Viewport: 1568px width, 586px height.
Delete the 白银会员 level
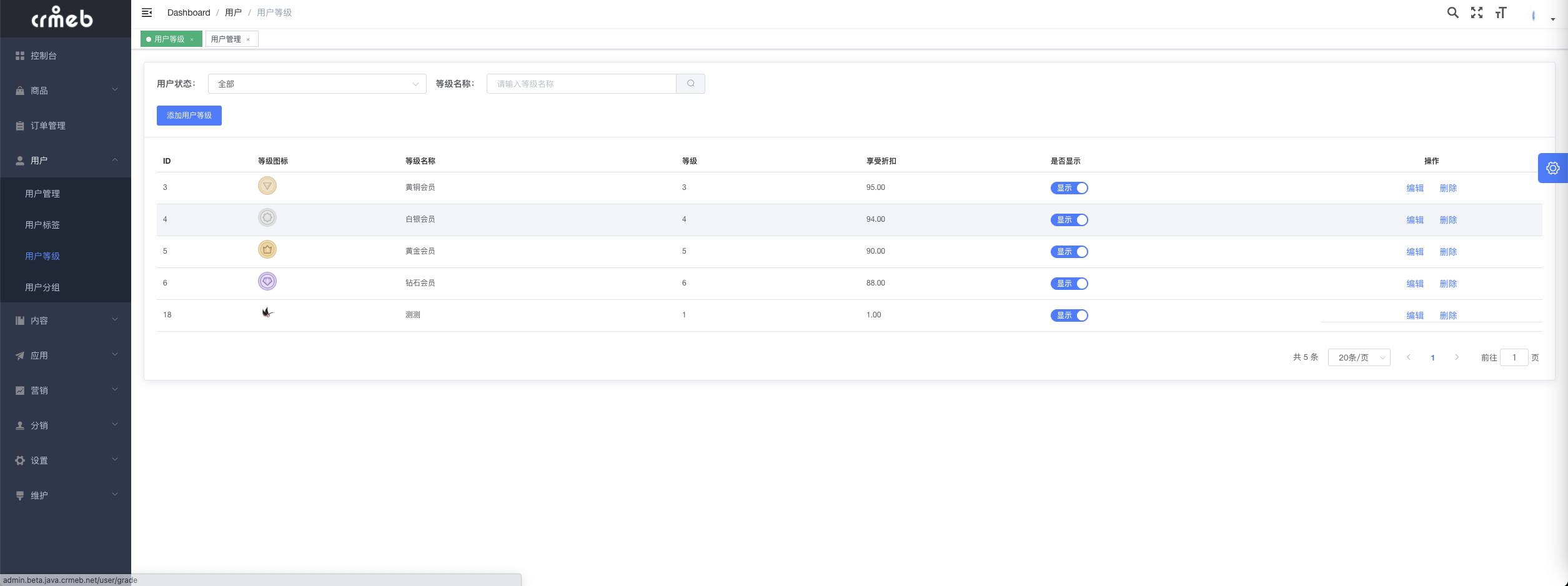tap(1448, 220)
